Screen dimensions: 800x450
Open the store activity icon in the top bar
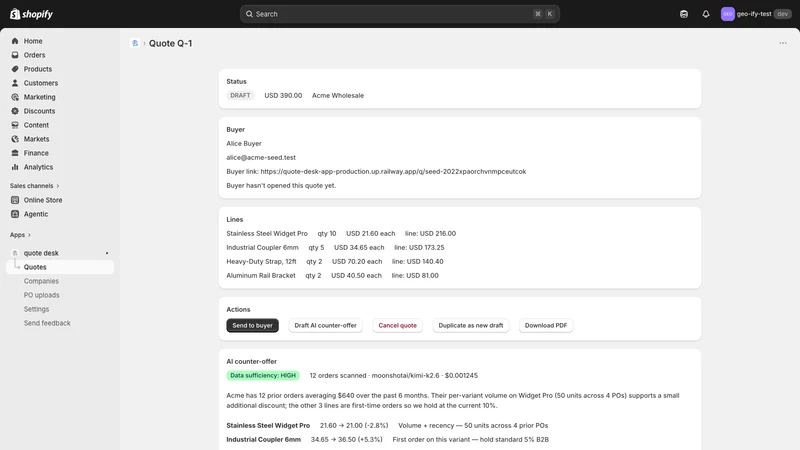(x=684, y=14)
